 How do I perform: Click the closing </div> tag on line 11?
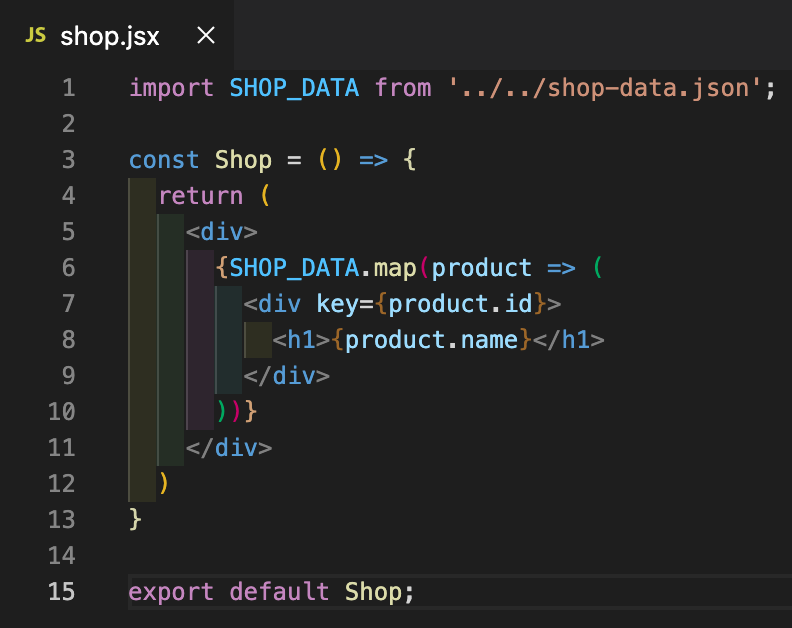tap(229, 448)
